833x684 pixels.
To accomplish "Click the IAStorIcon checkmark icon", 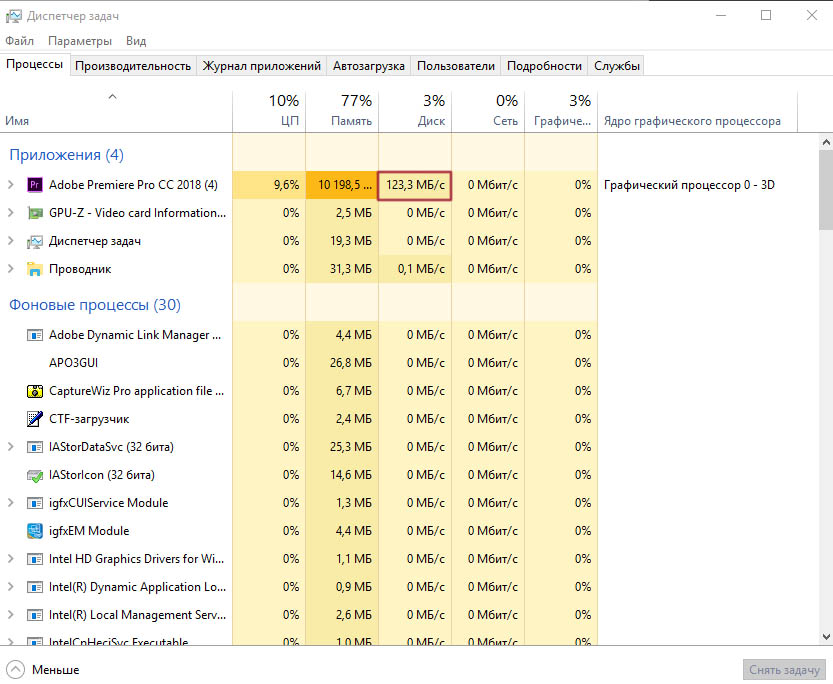I will tap(35, 475).
